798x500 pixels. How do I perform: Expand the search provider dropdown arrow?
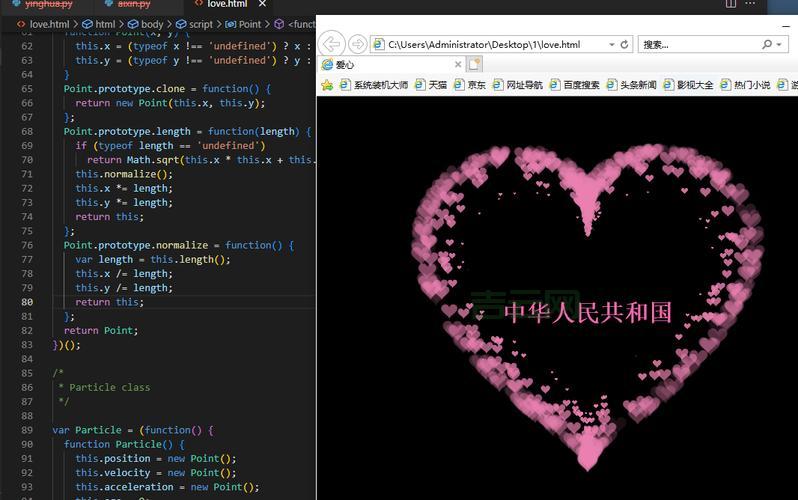click(779, 45)
